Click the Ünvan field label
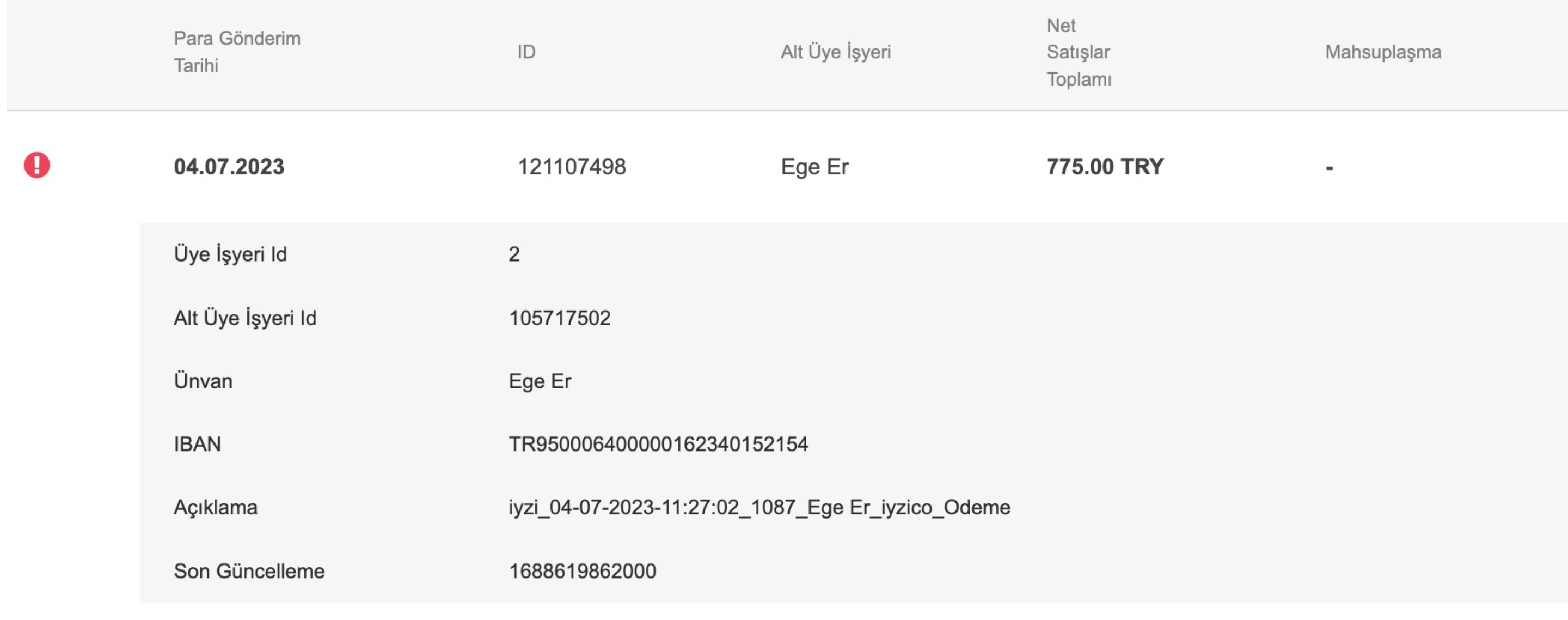 click(203, 381)
